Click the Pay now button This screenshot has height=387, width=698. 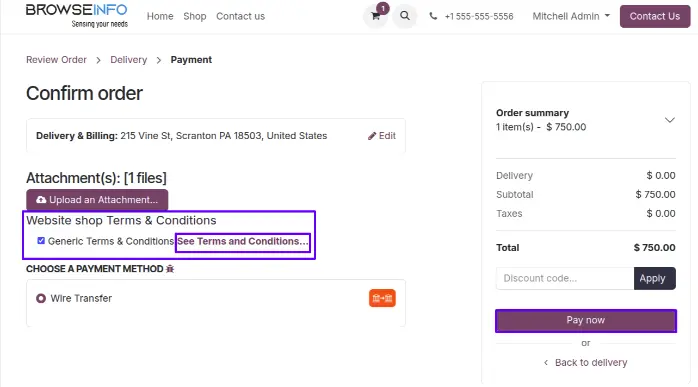click(x=586, y=321)
